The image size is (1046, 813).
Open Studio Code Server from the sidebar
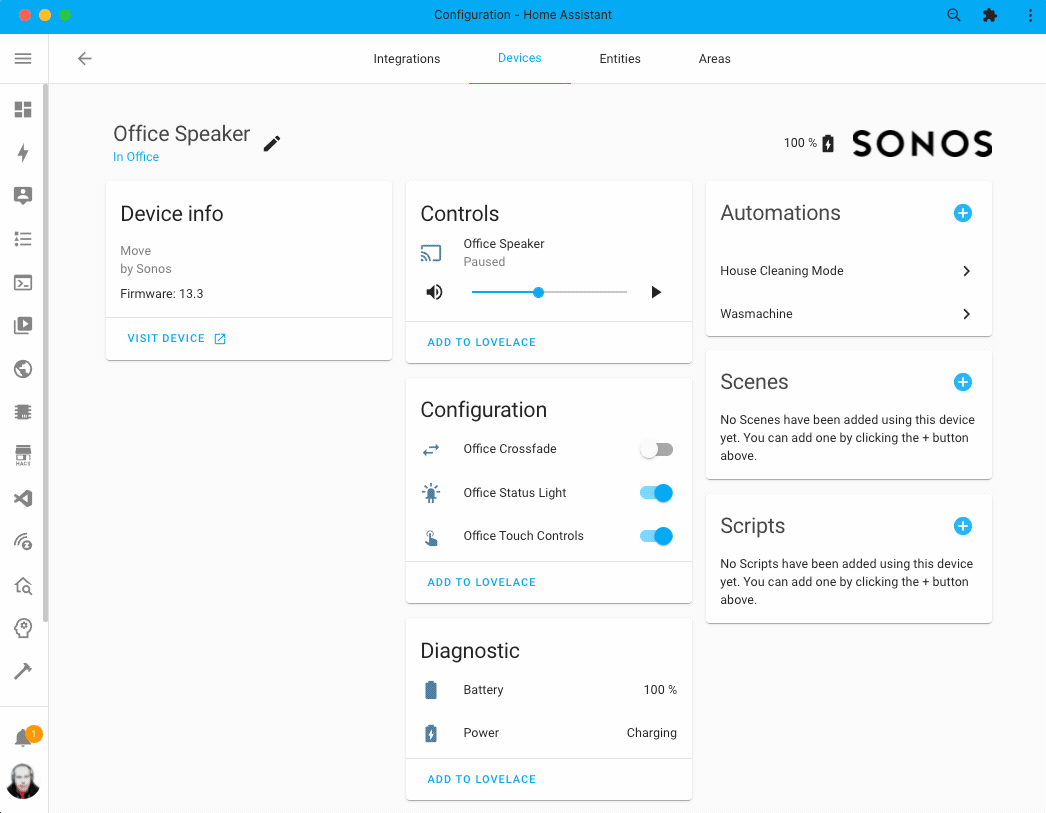(23, 498)
